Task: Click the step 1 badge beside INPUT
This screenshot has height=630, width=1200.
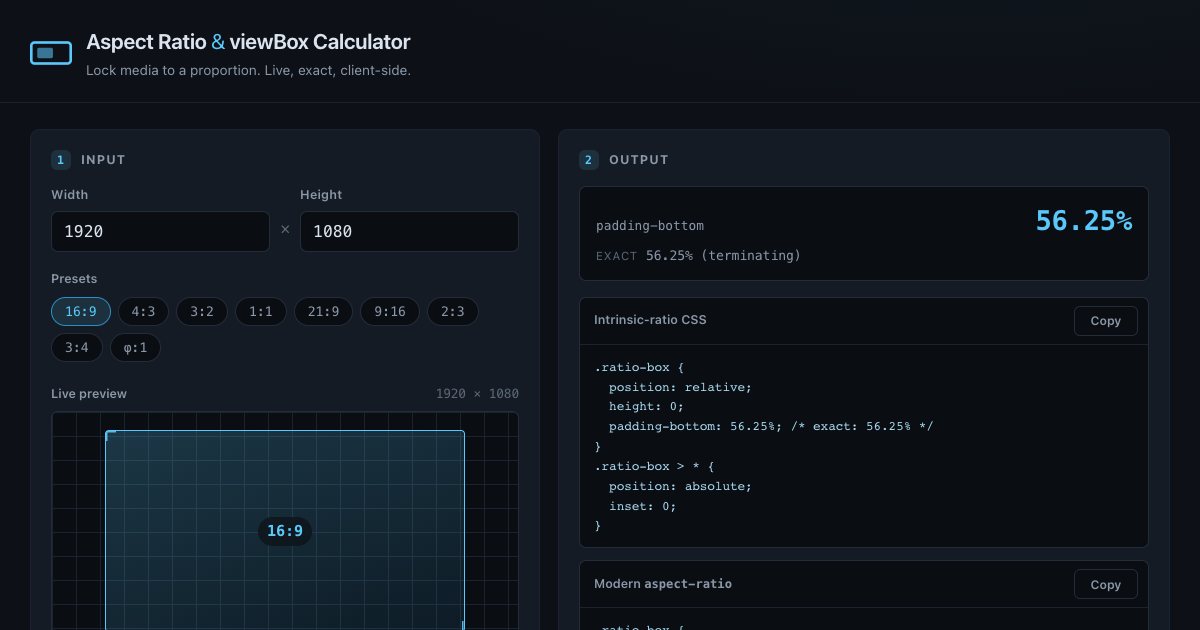Action: (61, 160)
